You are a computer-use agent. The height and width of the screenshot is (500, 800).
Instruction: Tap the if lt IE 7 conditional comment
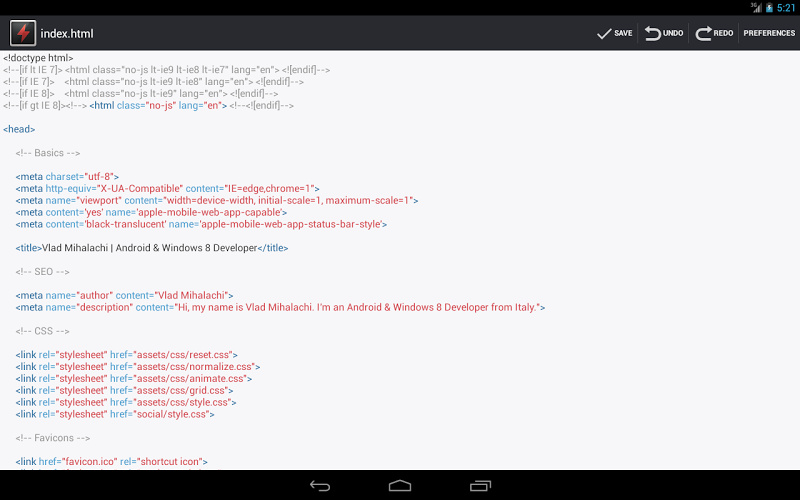tap(166, 70)
